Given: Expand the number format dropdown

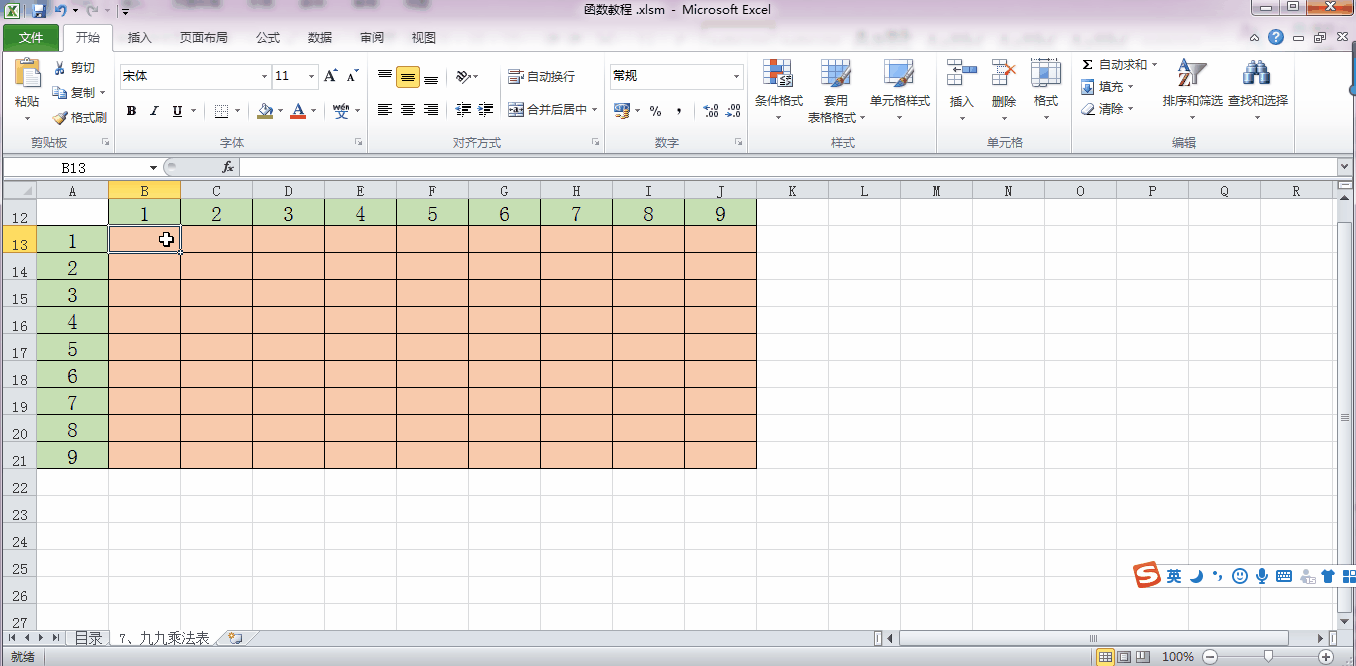Looking at the screenshot, I should click(736, 77).
